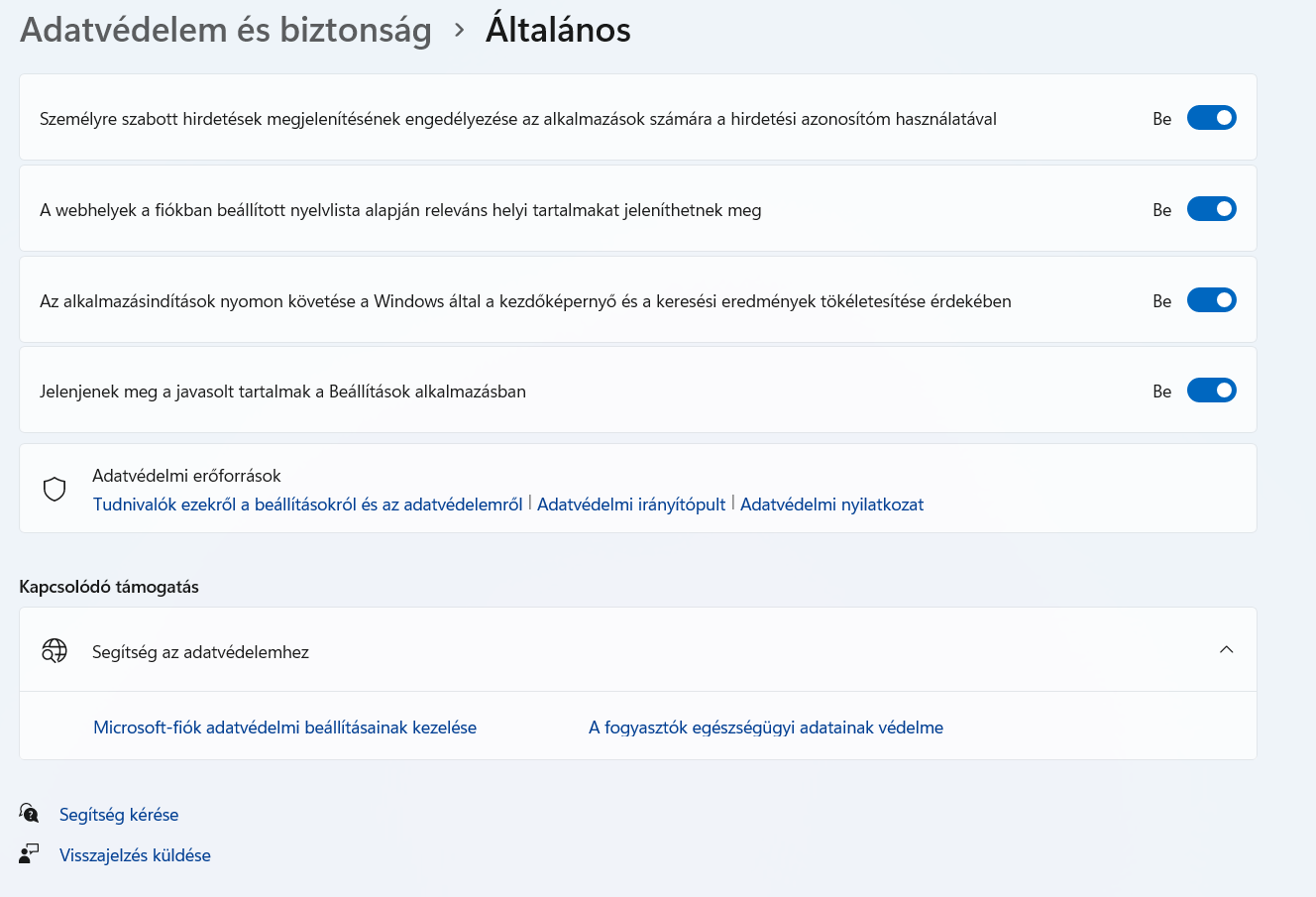
Task: Open A fogyasztók egészségügyi adatainak védelme link
Action: [x=765, y=728]
